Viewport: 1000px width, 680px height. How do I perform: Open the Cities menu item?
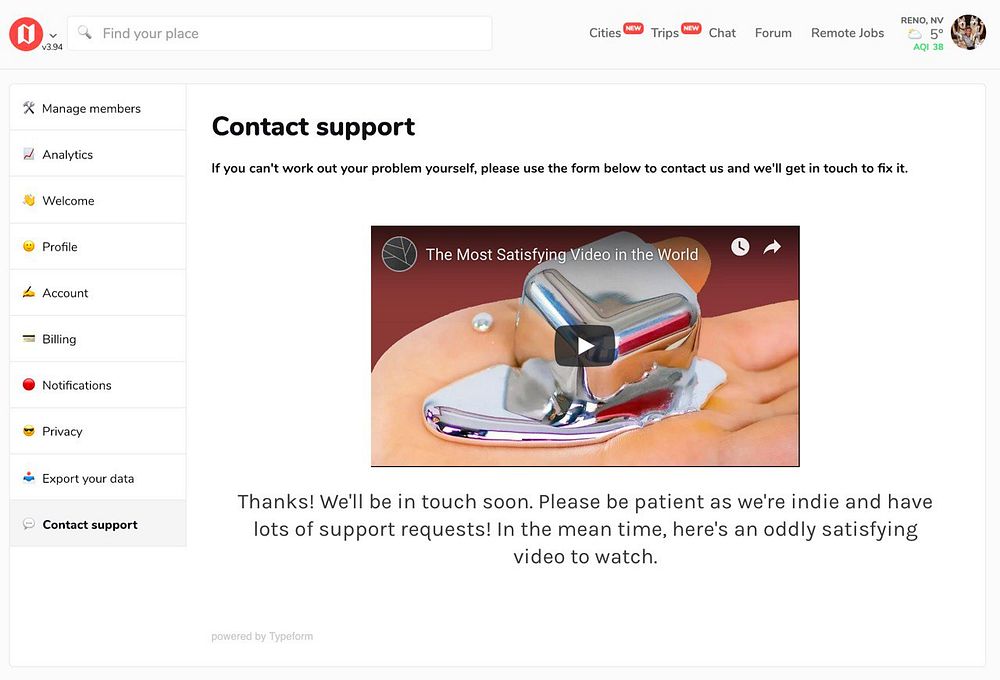[x=605, y=33]
